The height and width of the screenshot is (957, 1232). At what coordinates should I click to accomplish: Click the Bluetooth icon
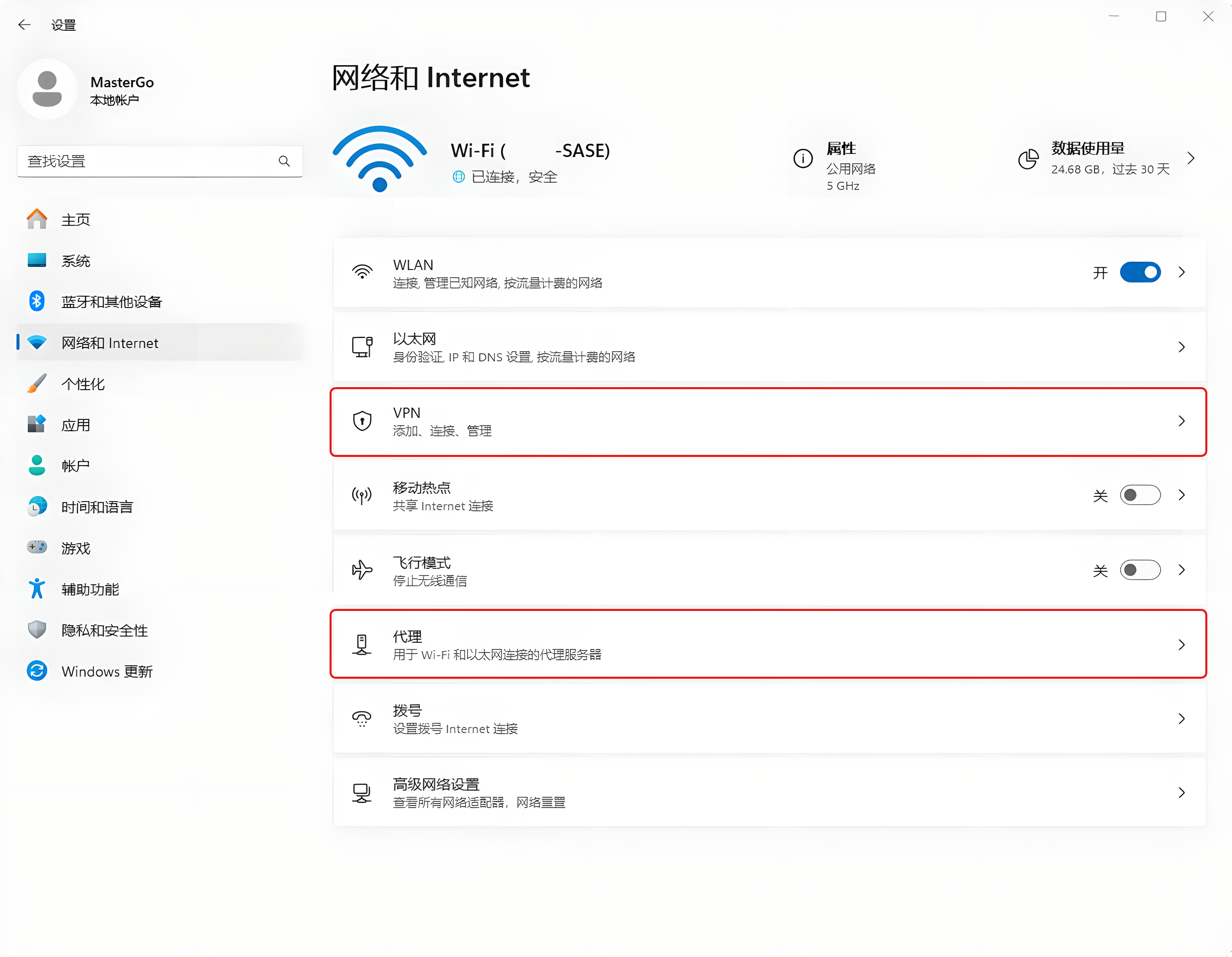(x=37, y=301)
